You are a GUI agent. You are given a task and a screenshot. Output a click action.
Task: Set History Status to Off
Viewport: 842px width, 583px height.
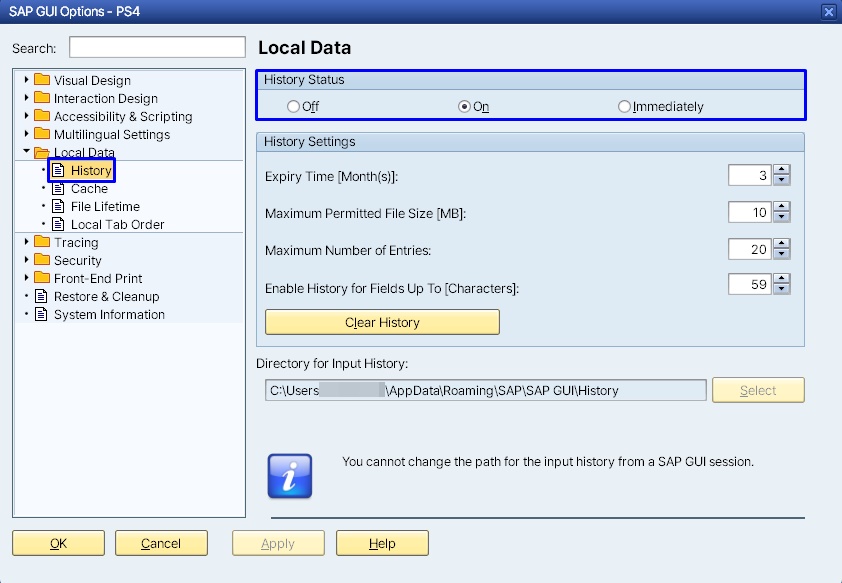coord(293,106)
